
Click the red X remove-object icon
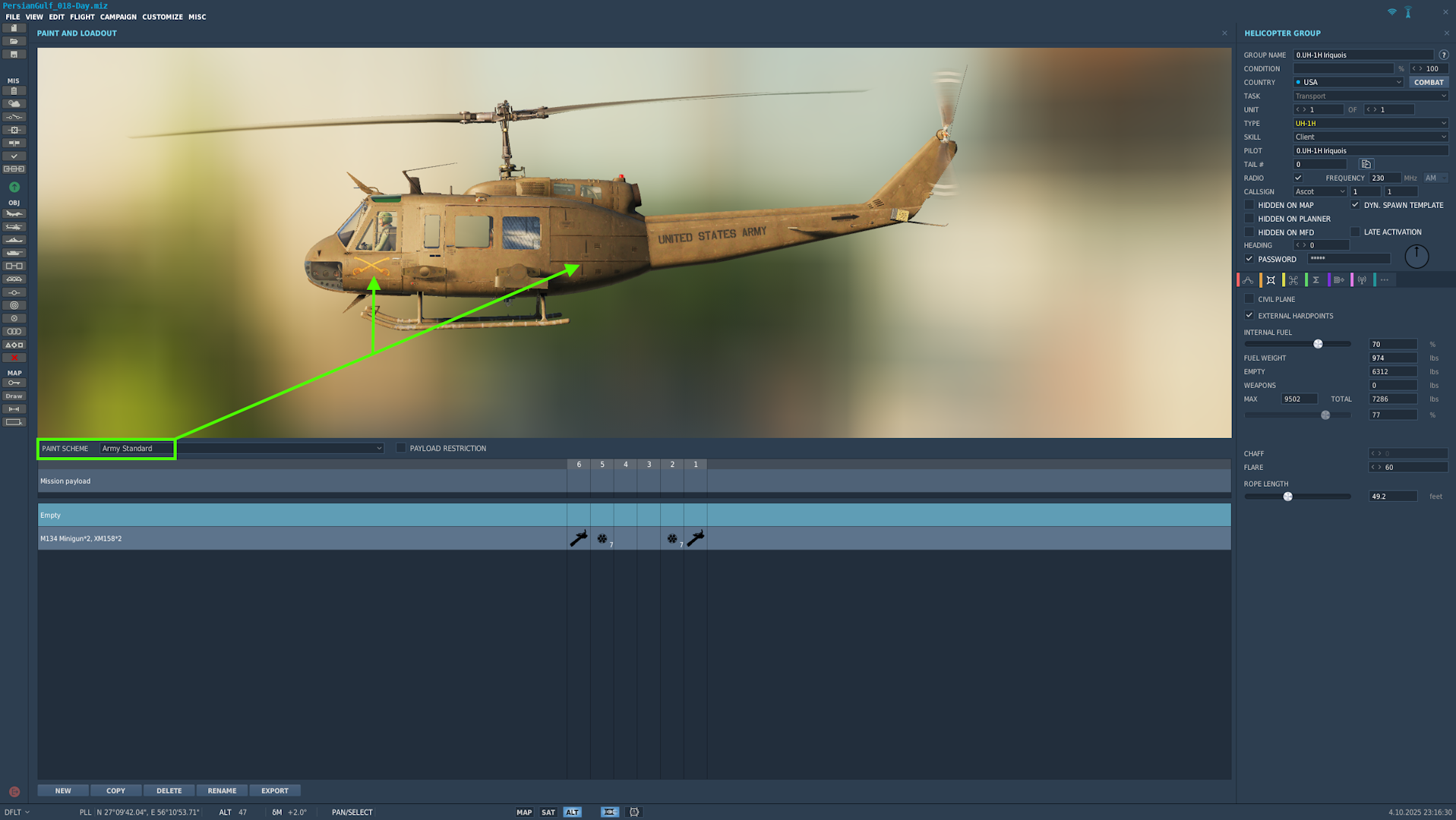tap(14, 358)
